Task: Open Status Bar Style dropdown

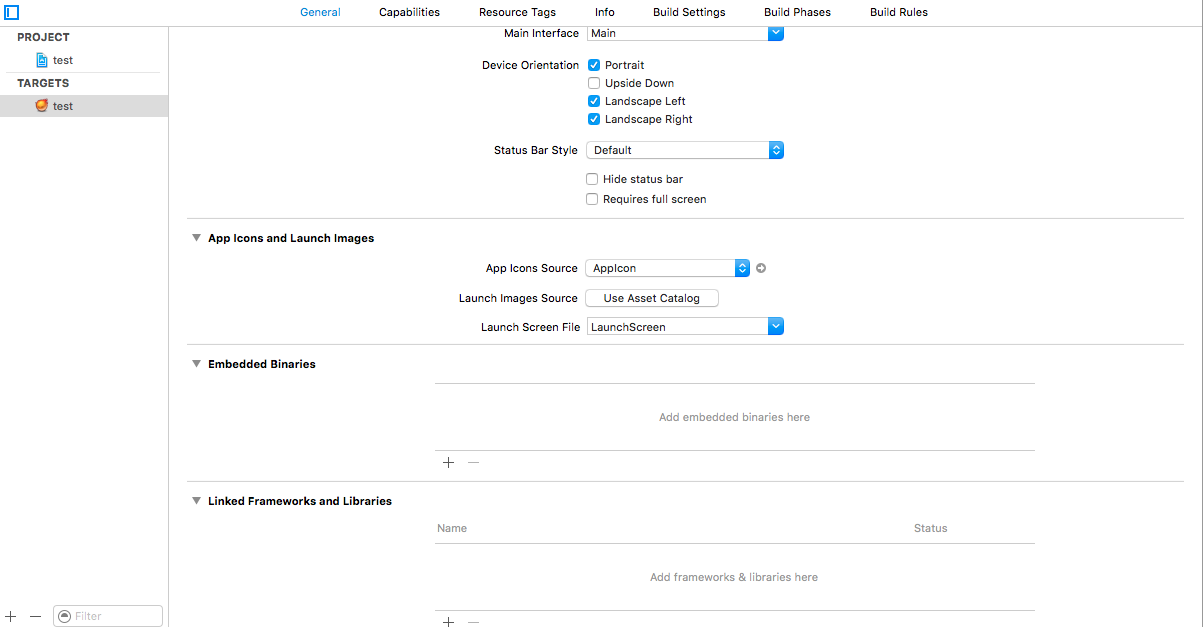Action: click(684, 150)
